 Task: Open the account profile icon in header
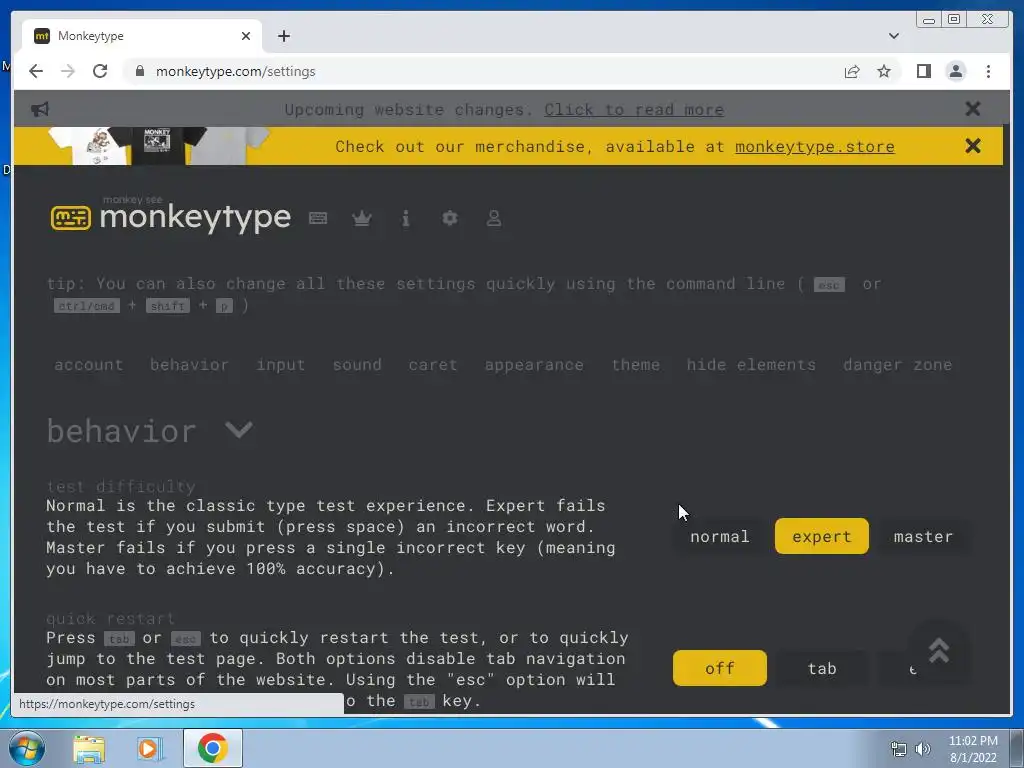coord(494,218)
